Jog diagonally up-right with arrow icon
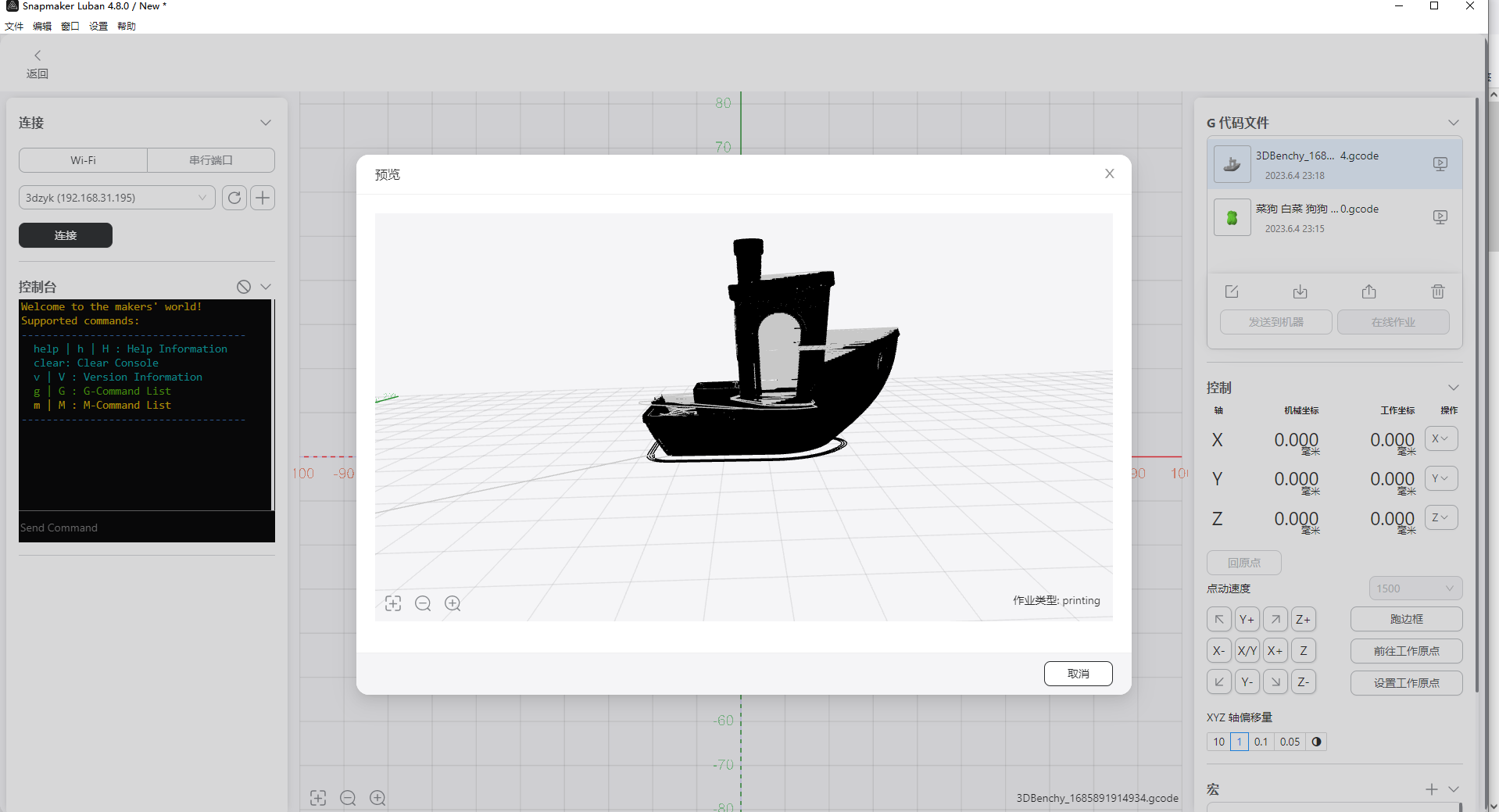Screen dimensions: 1499x812 (1275, 619)
